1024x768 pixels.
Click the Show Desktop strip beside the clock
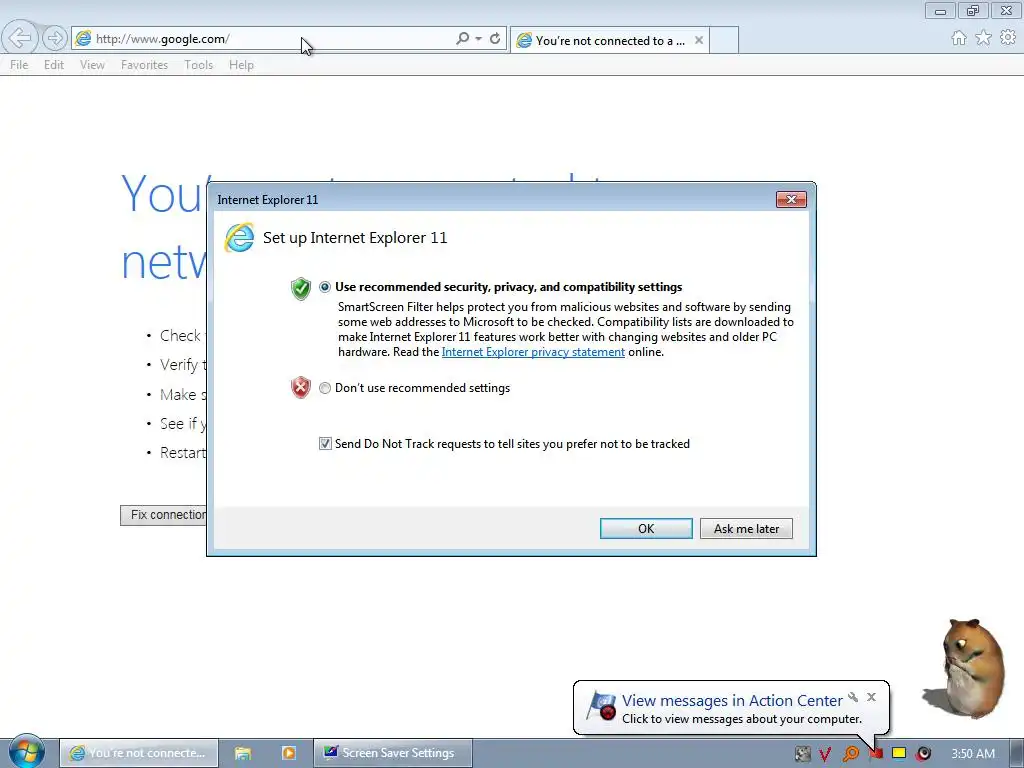(x=1016, y=754)
